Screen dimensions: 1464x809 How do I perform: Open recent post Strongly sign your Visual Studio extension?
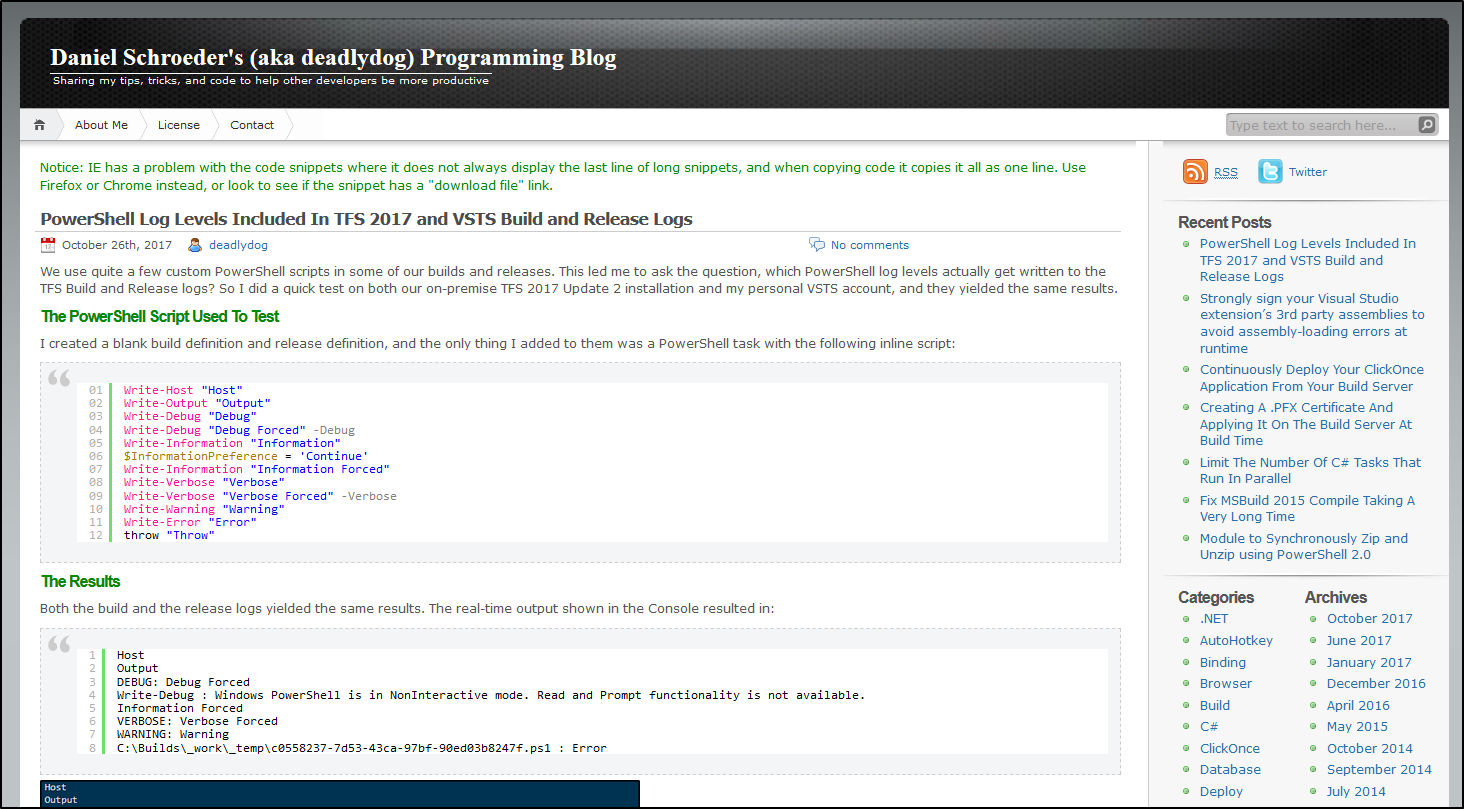click(x=1312, y=323)
